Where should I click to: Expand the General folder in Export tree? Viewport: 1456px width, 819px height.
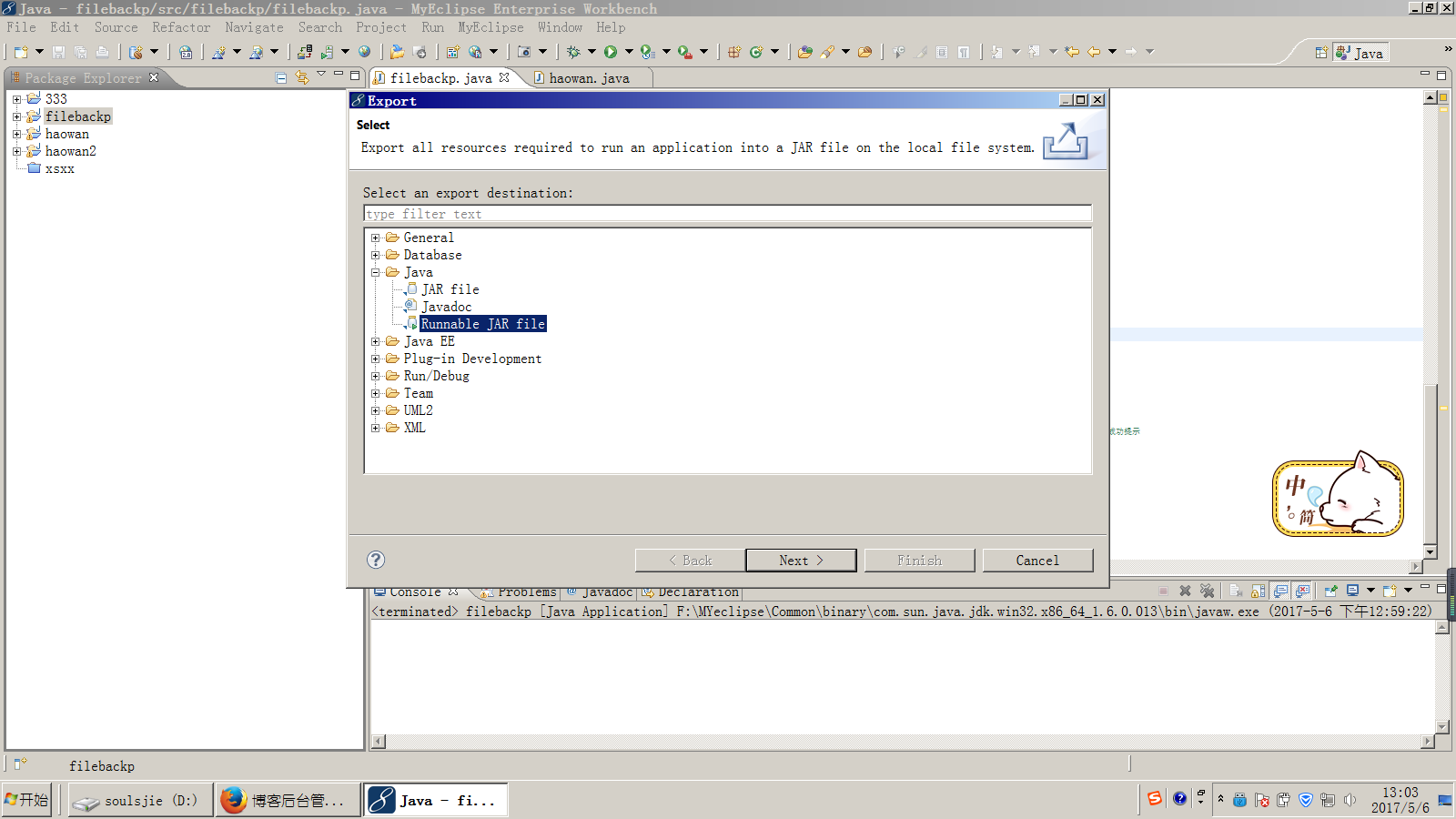tap(375, 238)
